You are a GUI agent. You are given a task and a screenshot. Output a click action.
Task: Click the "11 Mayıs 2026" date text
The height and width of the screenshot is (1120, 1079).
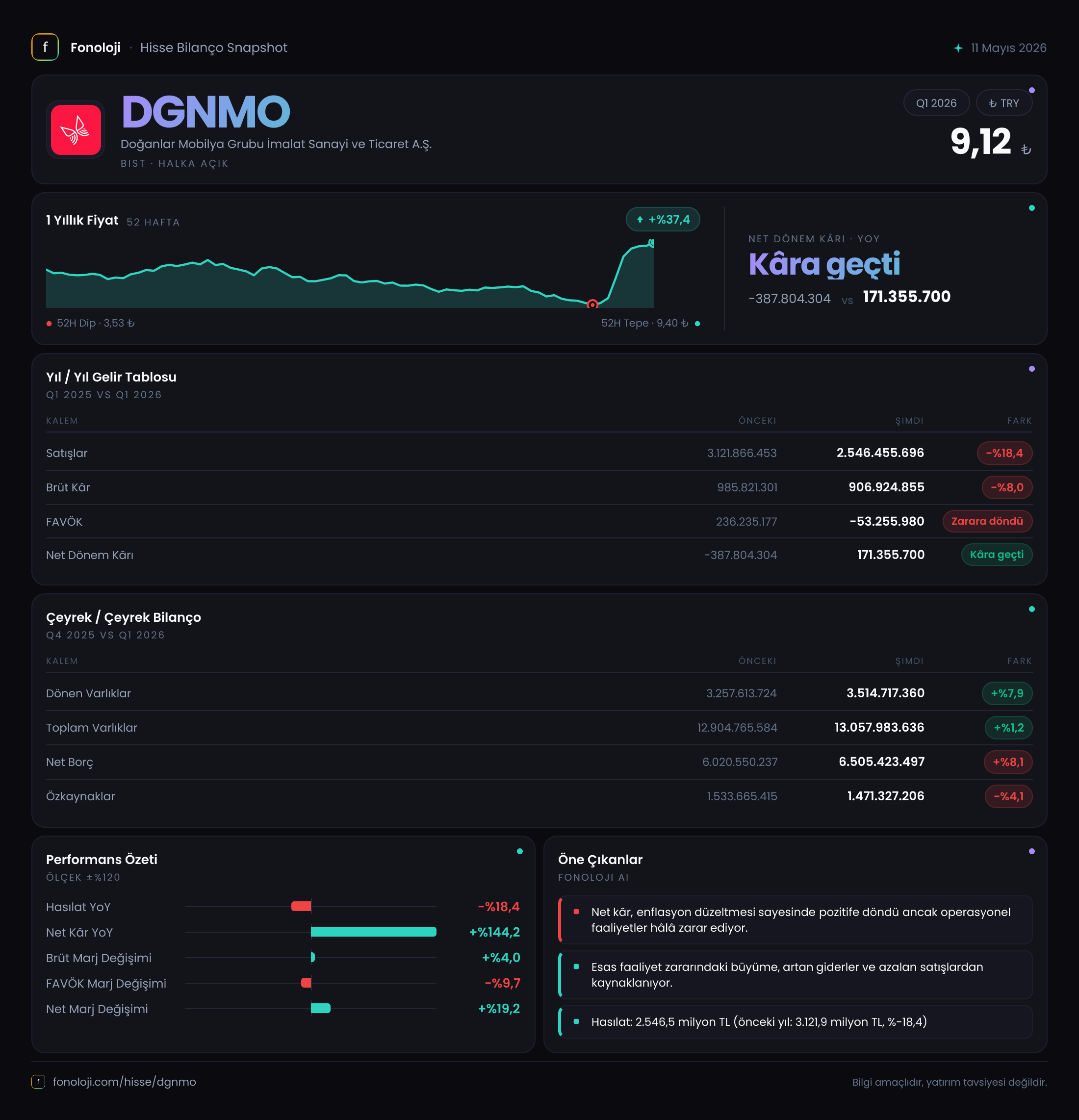tap(1009, 48)
